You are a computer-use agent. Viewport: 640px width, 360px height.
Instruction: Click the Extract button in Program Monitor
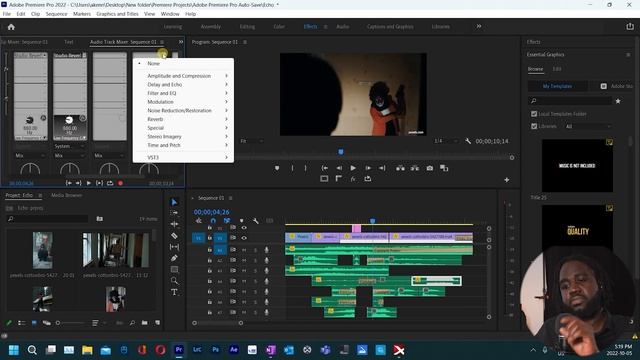[415, 168]
